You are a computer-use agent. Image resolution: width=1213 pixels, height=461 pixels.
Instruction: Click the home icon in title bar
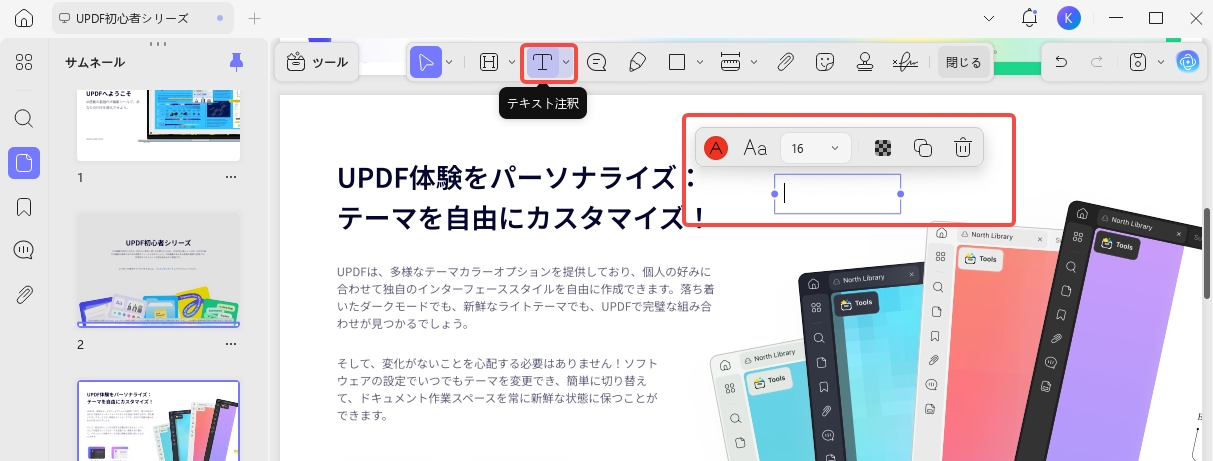click(24, 18)
